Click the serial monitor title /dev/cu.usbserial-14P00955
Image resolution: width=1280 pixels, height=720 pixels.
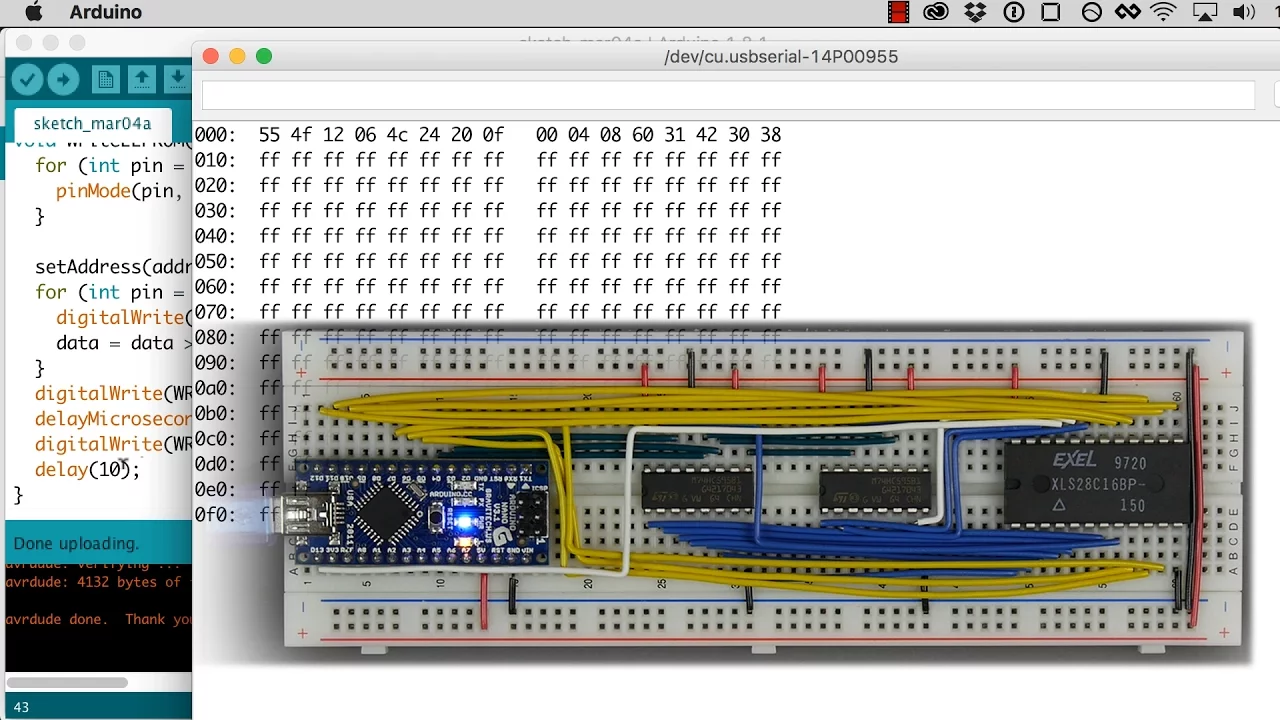point(781,57)
